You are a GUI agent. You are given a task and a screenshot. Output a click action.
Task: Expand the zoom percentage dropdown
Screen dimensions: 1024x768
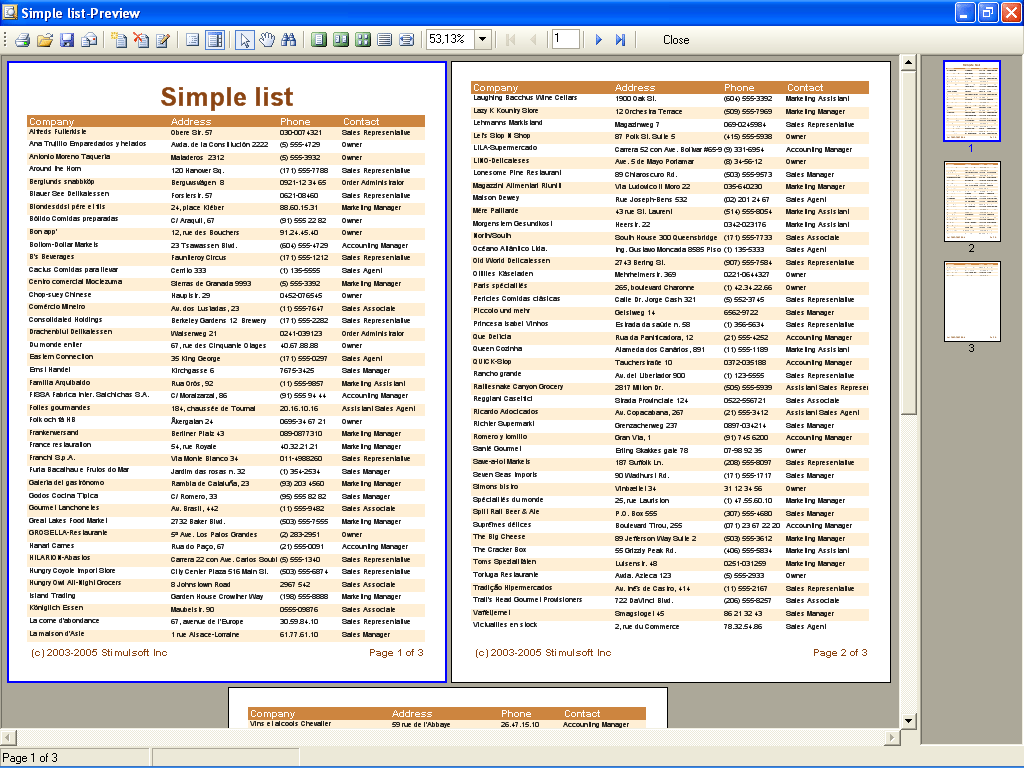[483, 40]
